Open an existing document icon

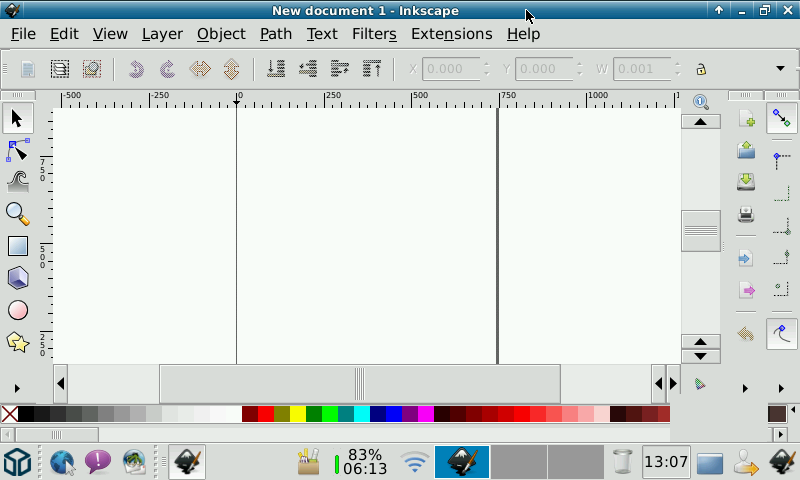tap(746, 150)
